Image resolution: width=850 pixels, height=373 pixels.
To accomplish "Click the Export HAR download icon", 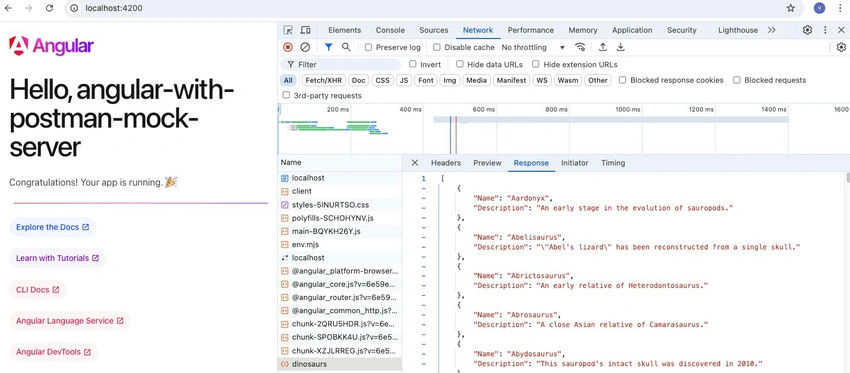I will click(x=621, y=48).
